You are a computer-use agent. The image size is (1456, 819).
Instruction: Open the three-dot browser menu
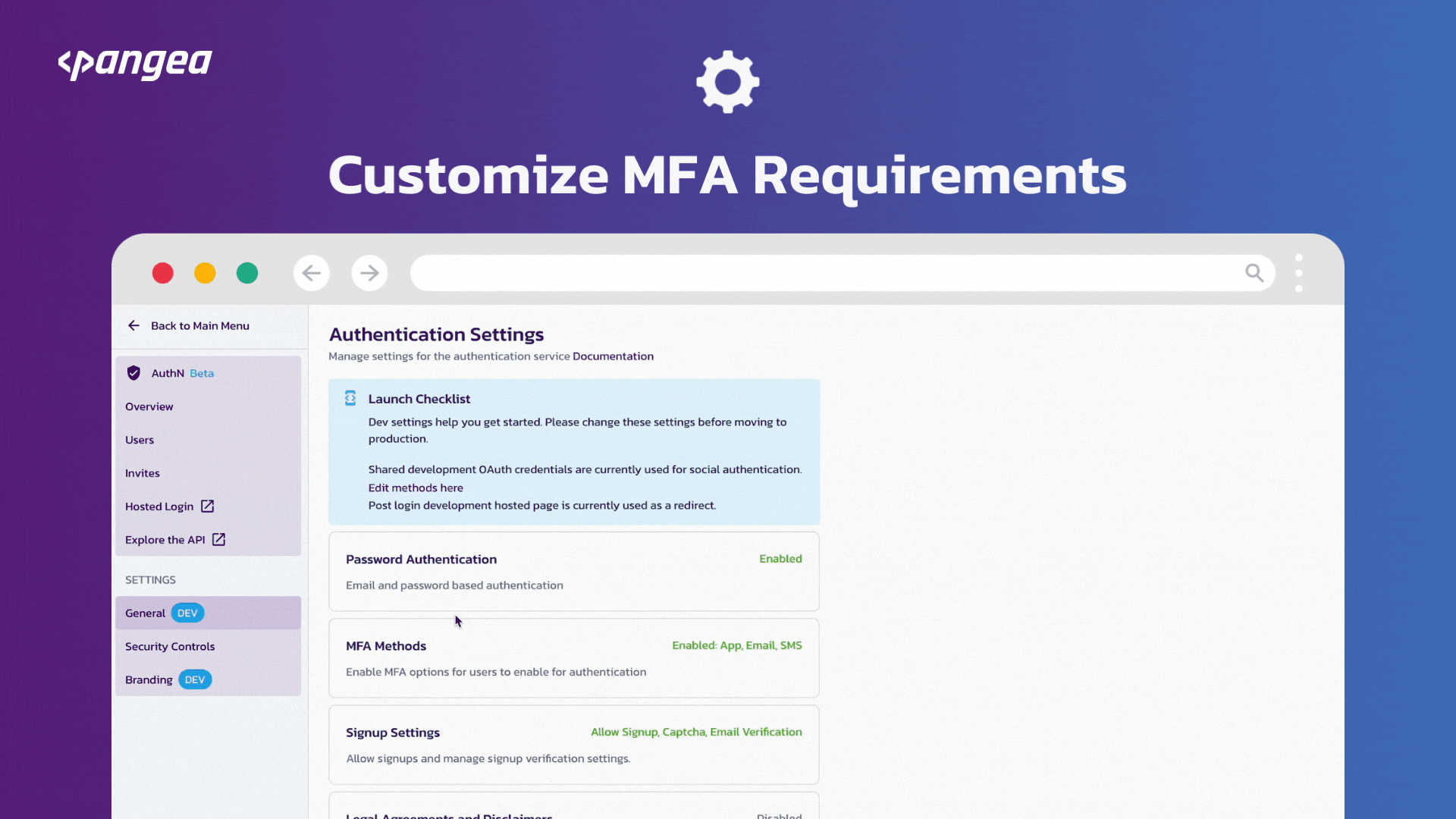(x=1299, y=273)
